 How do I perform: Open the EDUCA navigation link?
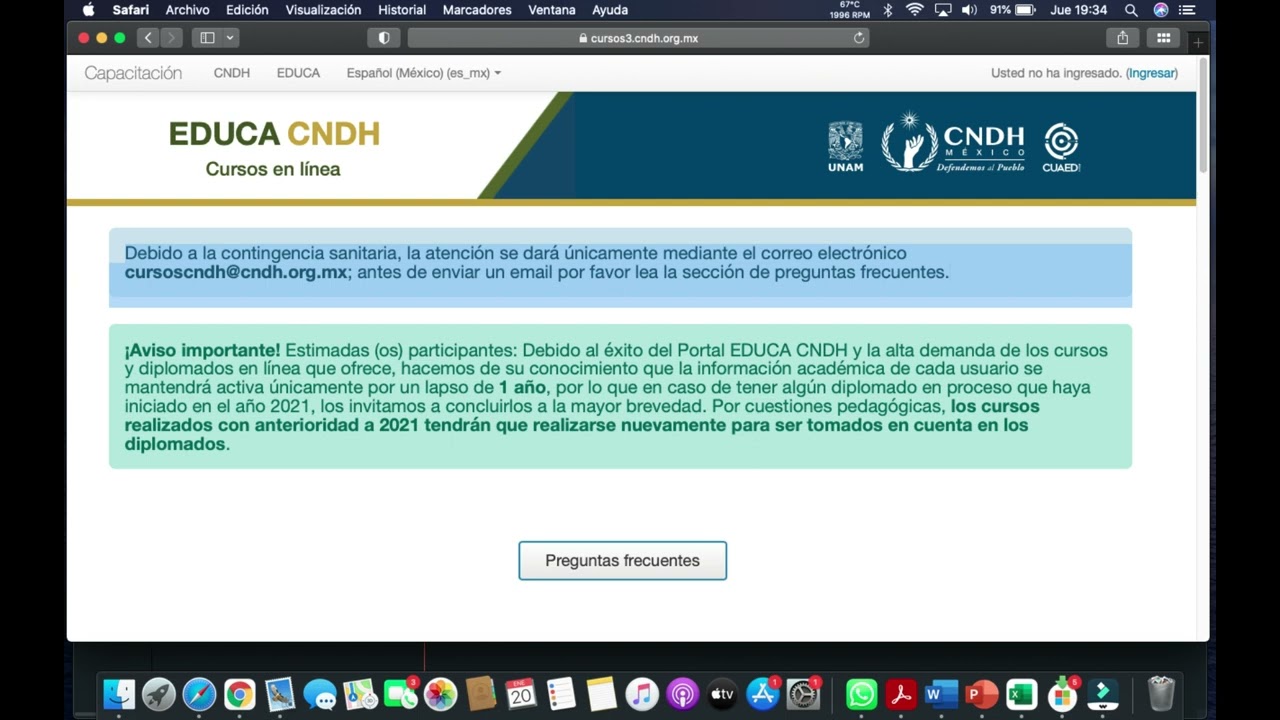[298, 73]
